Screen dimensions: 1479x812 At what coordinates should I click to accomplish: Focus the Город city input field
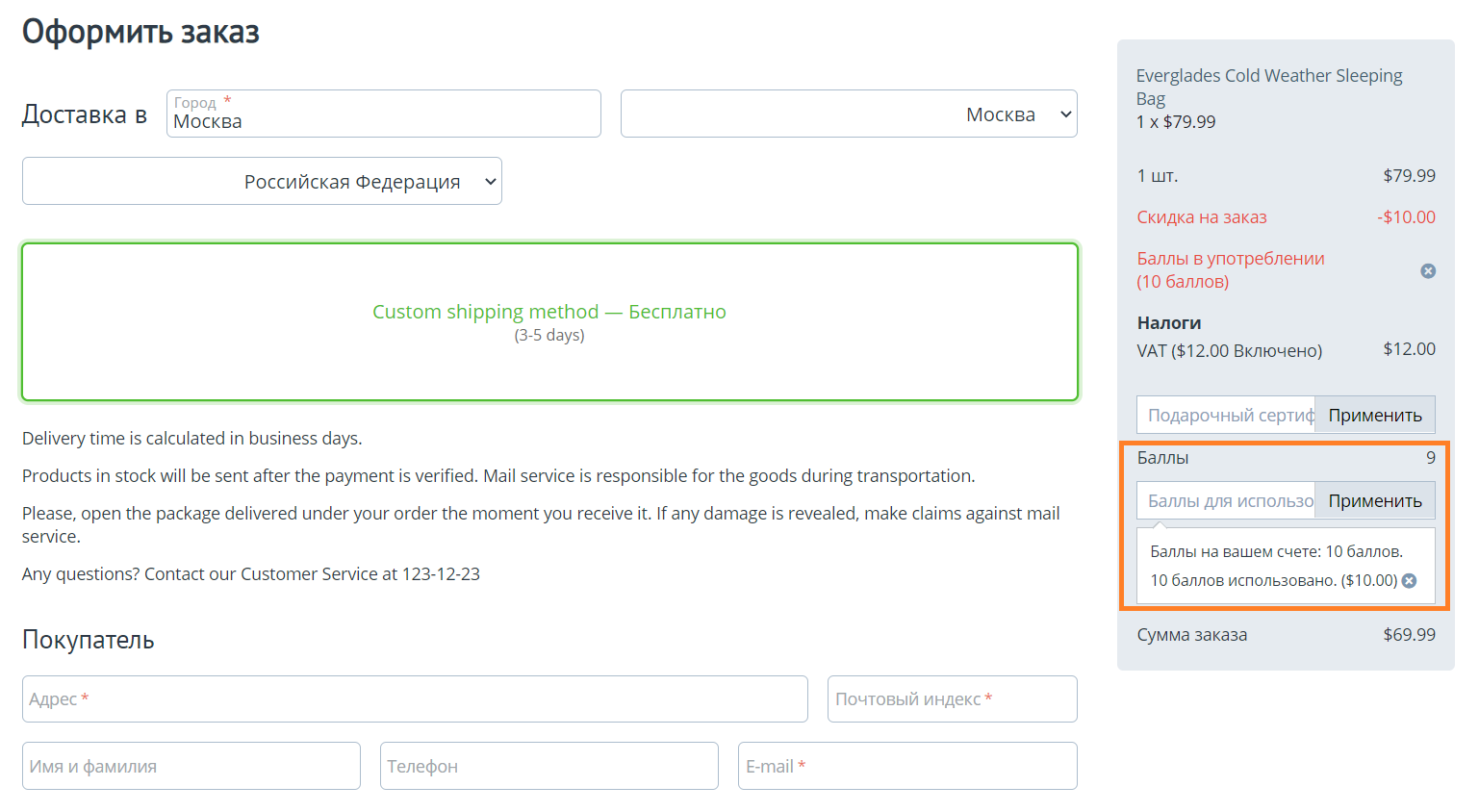[383, 121]
